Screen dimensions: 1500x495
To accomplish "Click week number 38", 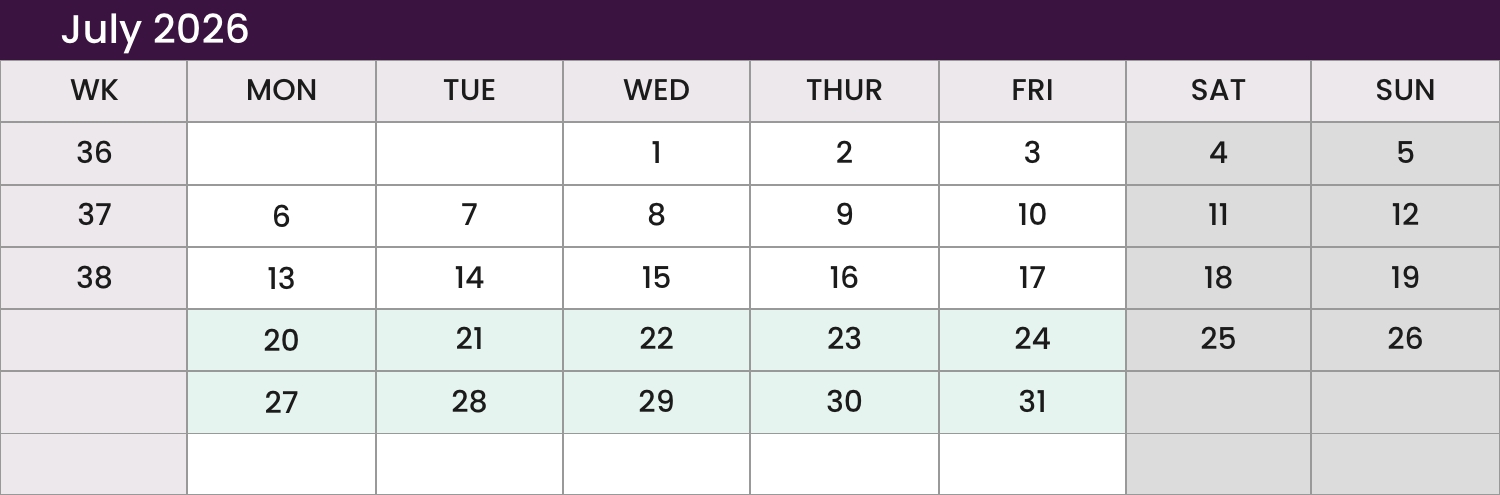I will point(94,278).
